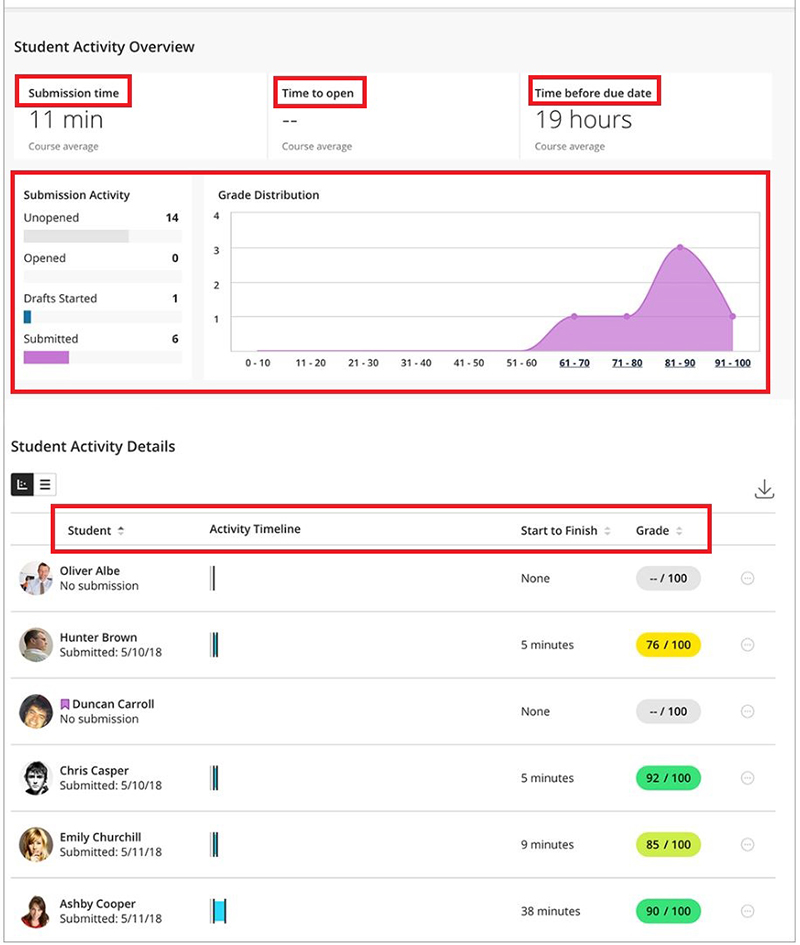The height and width of the screenshot is (945, 800).
Task: Select the 61 - 70 grade range link
Action: click(x=574, y=363)
